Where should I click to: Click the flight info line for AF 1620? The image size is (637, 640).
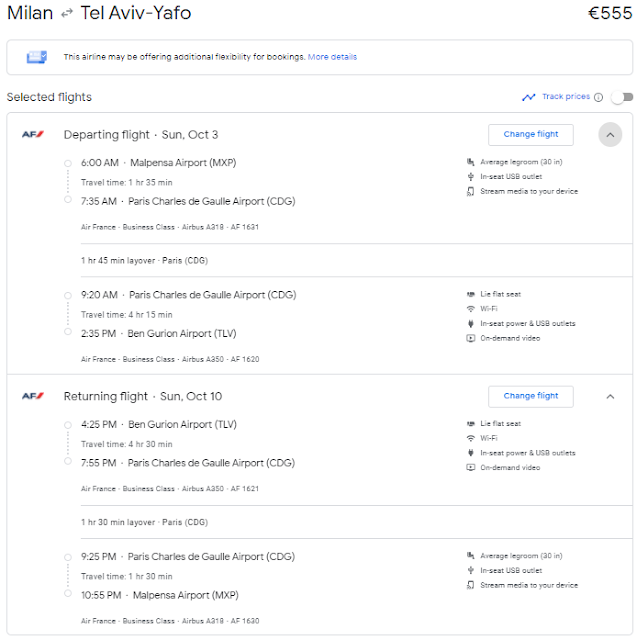pos(170,359)
